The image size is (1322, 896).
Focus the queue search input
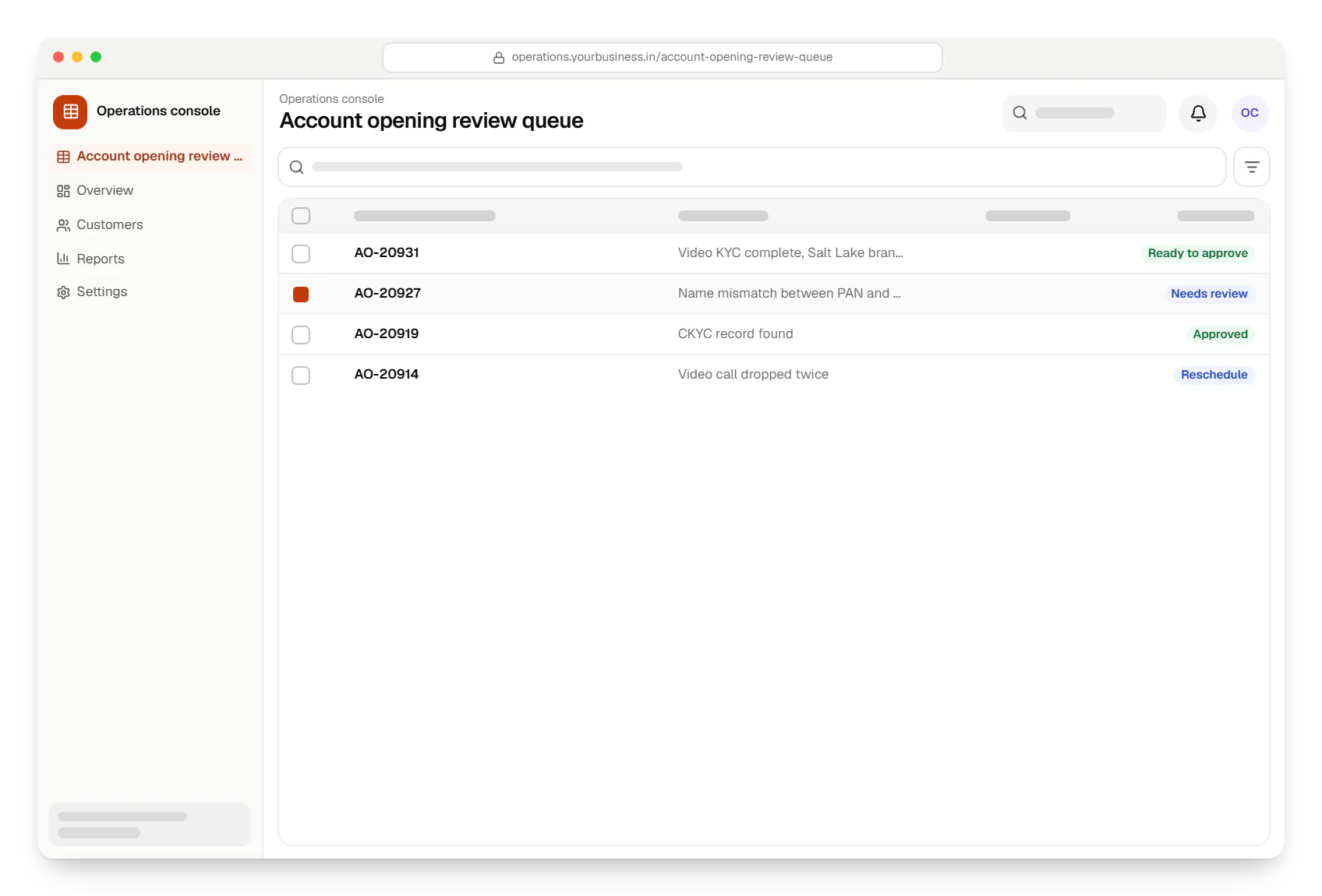point(752,167)
